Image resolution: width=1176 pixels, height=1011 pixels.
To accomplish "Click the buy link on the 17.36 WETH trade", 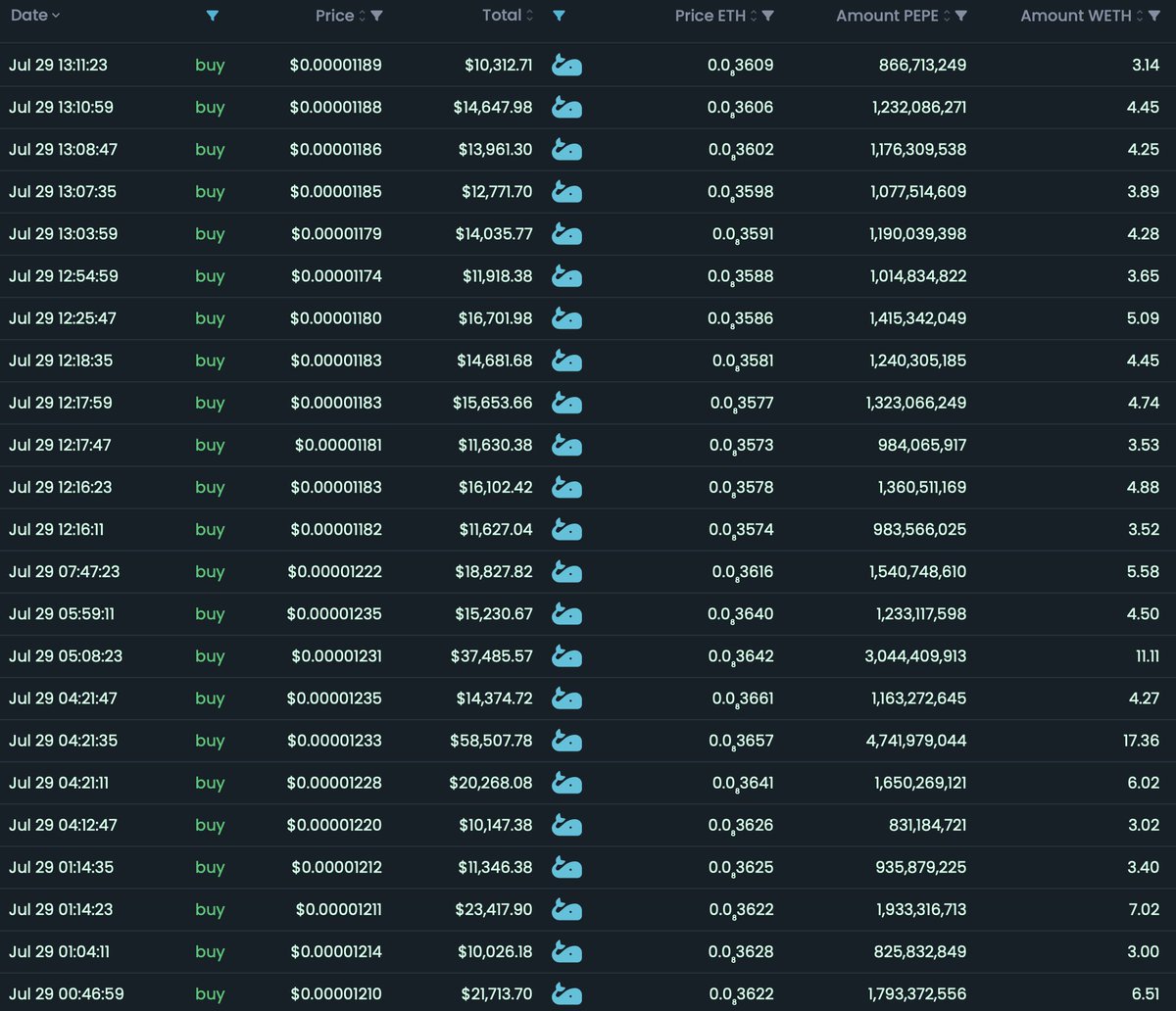I will click(209, 741).
